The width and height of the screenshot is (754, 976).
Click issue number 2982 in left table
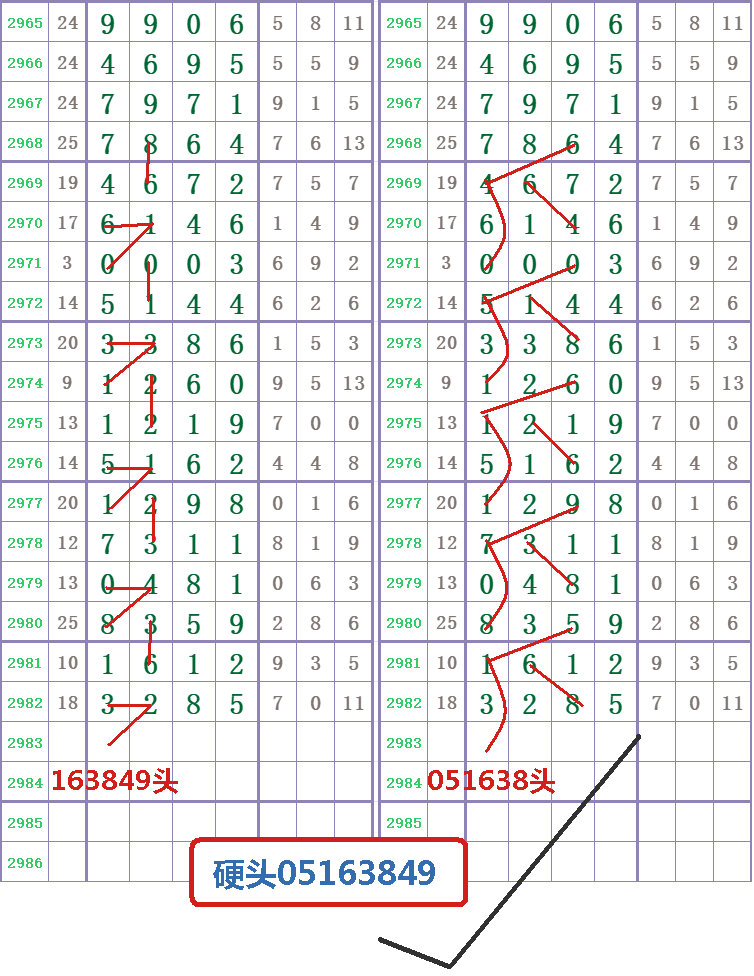tap(25, 703)
